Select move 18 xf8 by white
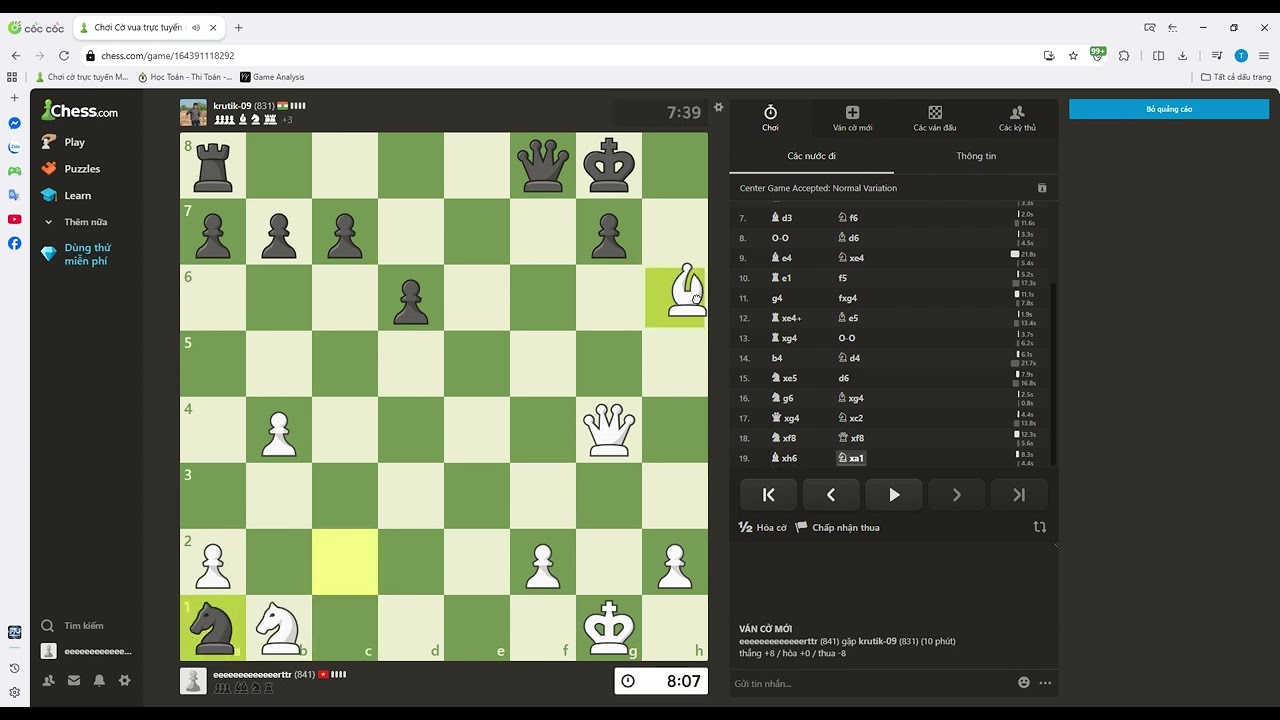The height and width of the screenshot is (720, 1280). coord(784,438)
